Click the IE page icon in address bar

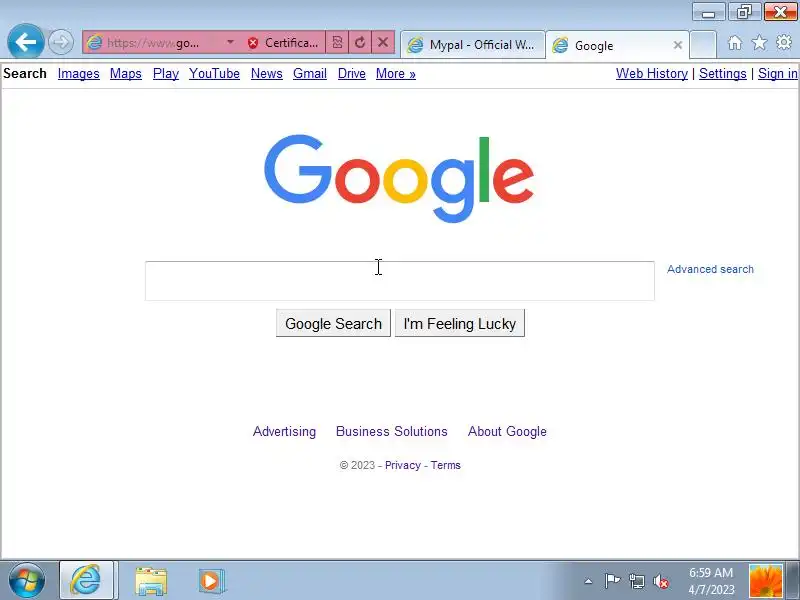(94, 42)
